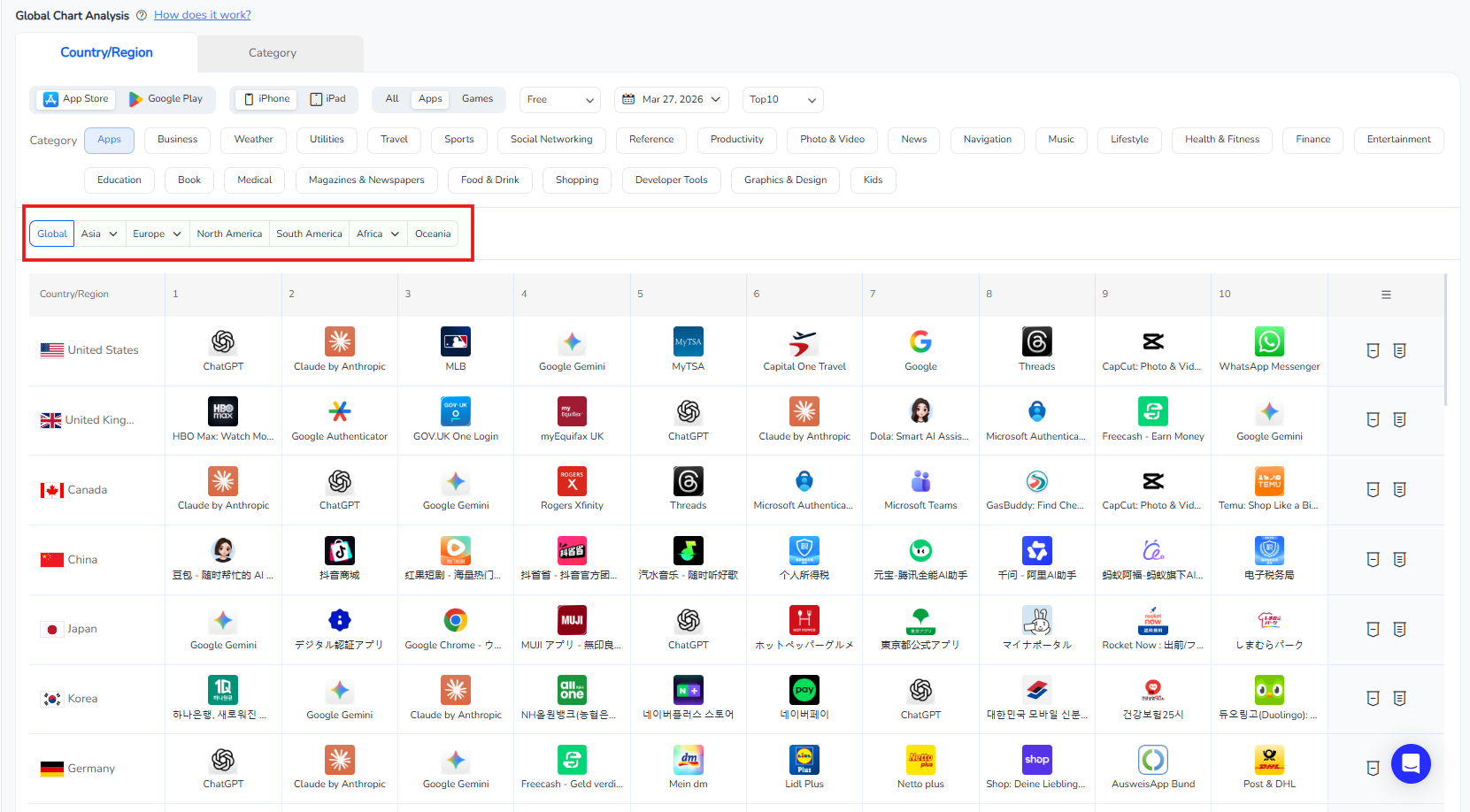The height and width of the screenshot is (812, 1470).
Task: Click the WhatsApp Messenger app icon
Action: (1269, 342)
